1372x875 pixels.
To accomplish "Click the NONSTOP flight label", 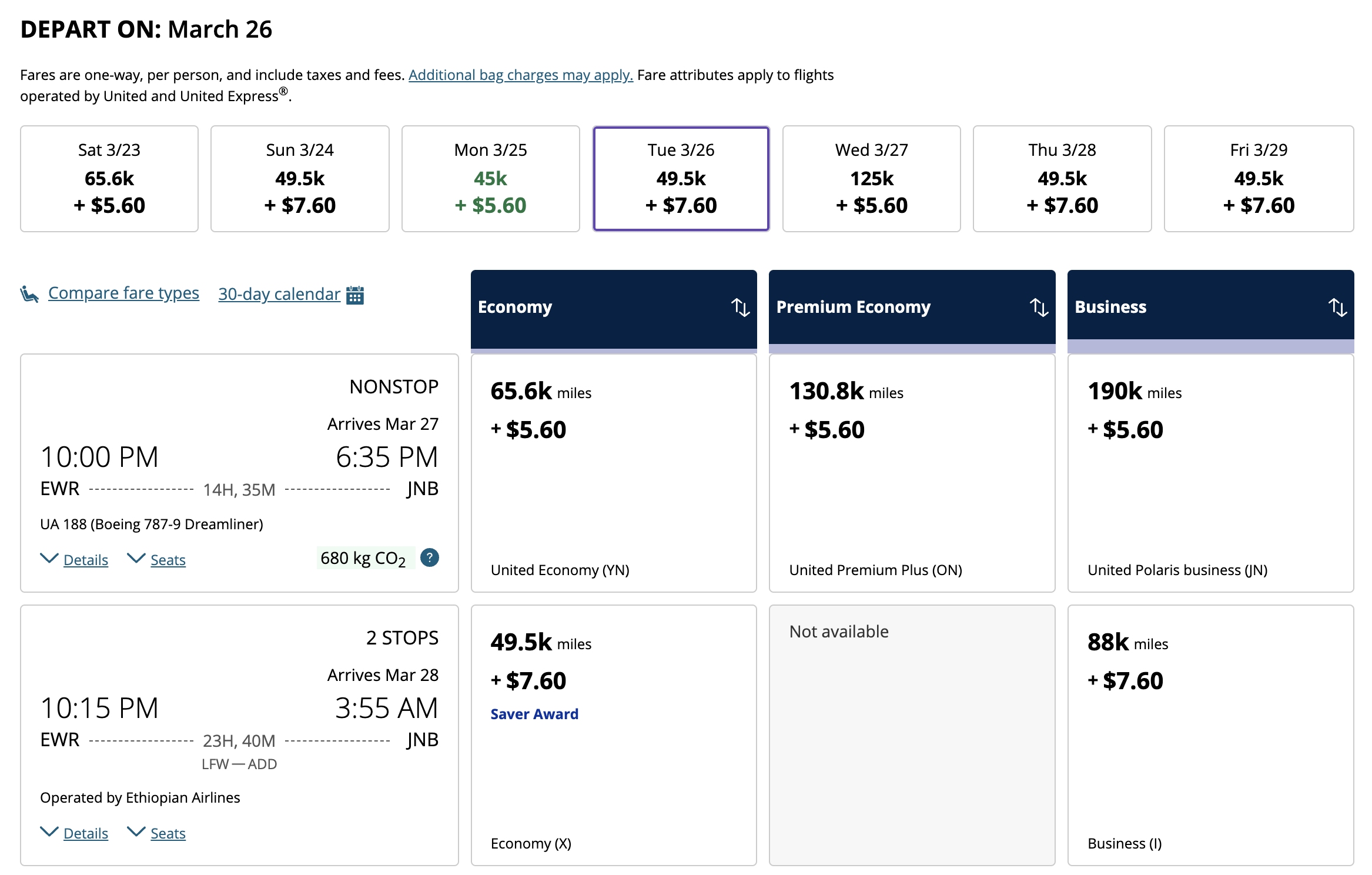I will tap(394, 387).
